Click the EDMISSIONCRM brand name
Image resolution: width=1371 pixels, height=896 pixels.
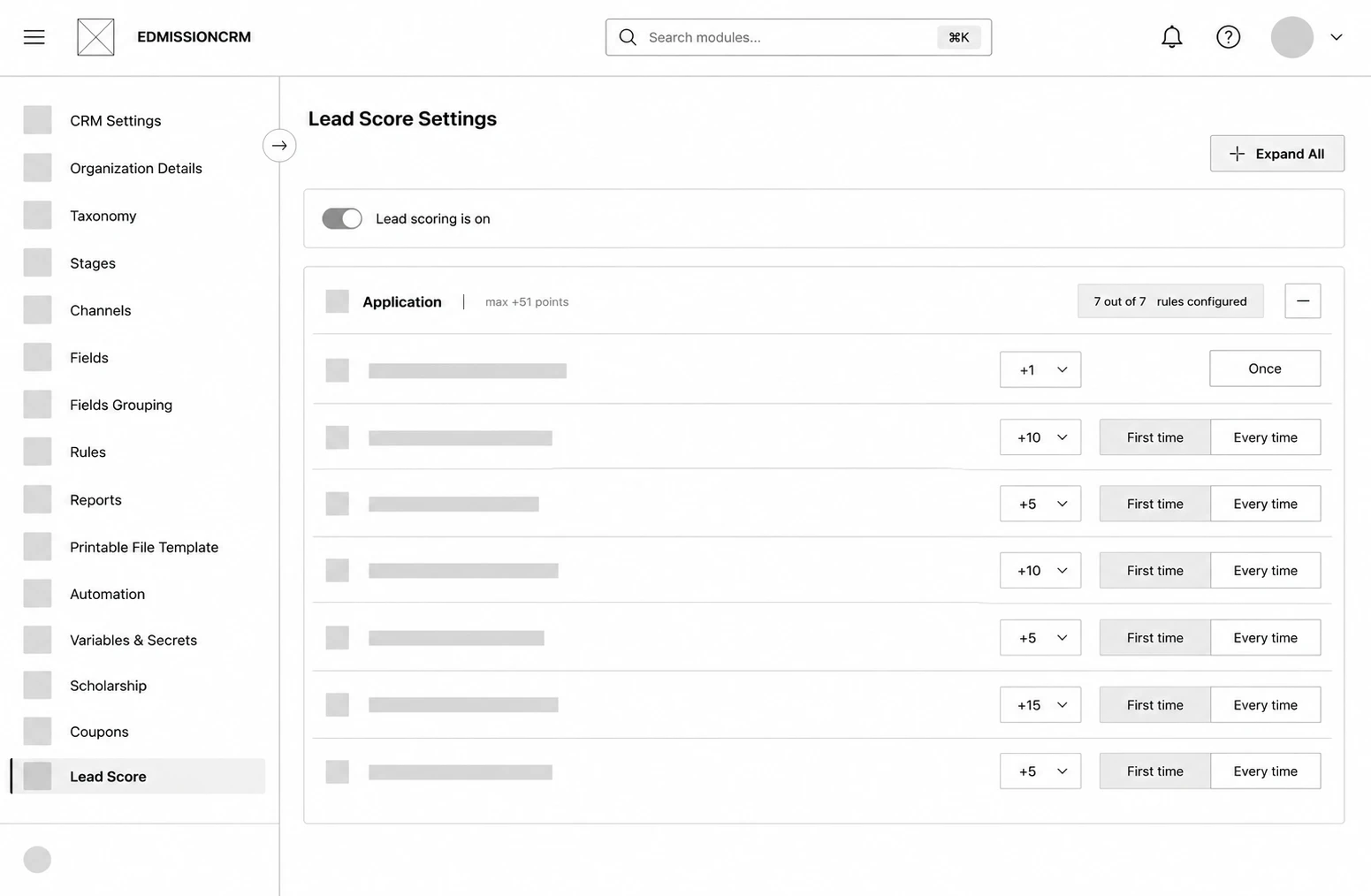[x=194, y=37]
